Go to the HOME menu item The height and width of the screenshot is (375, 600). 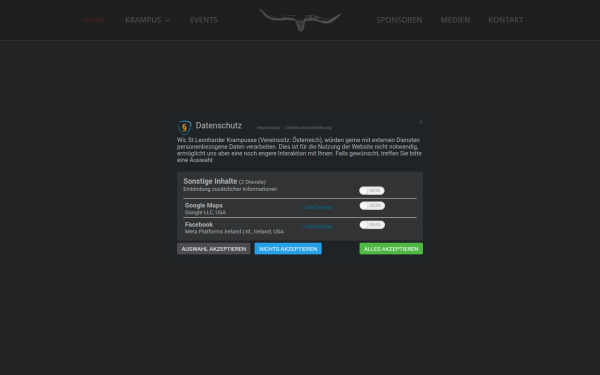(x=94, y=20)
